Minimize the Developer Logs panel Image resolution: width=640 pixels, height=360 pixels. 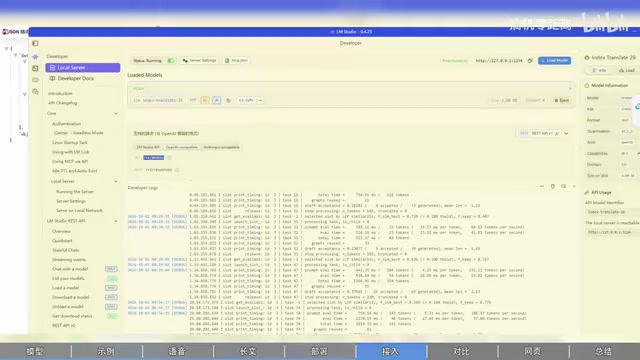click(x=542, y=186)
